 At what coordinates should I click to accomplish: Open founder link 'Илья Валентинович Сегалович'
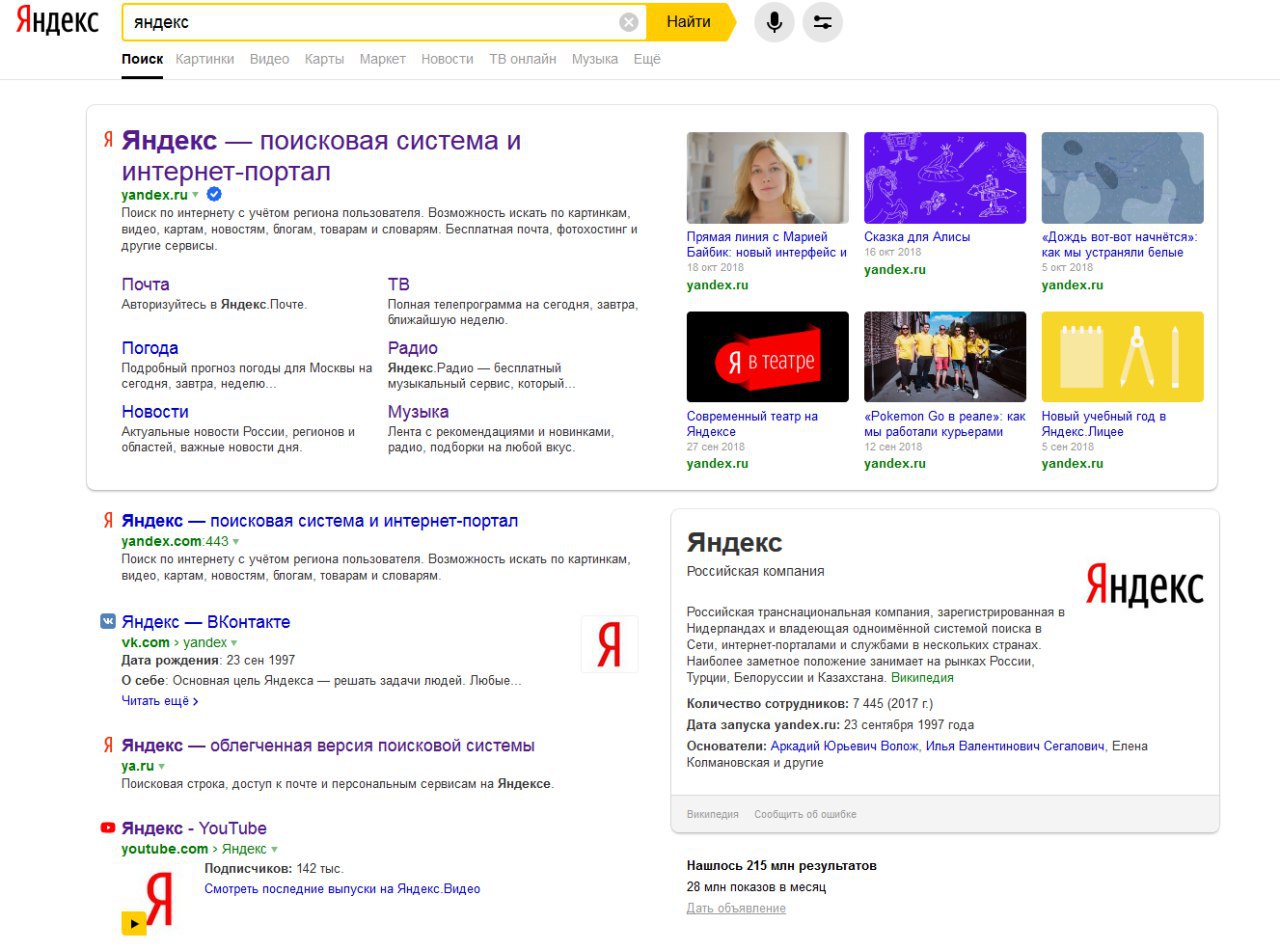[x=1015, y=746]
